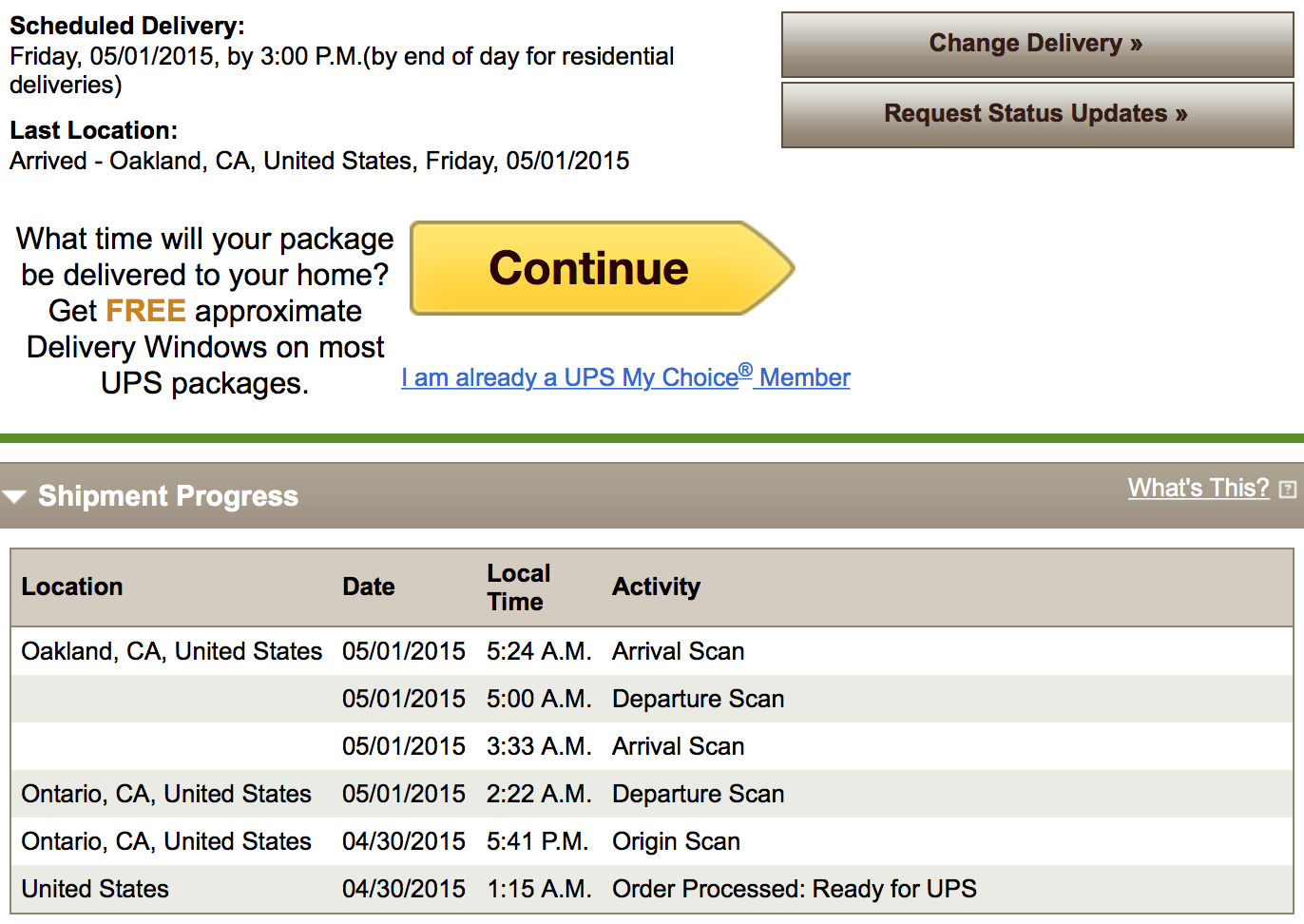The image size is (1304, 924).
Task: Click the Local Time column header
Action: pos(518,587)
